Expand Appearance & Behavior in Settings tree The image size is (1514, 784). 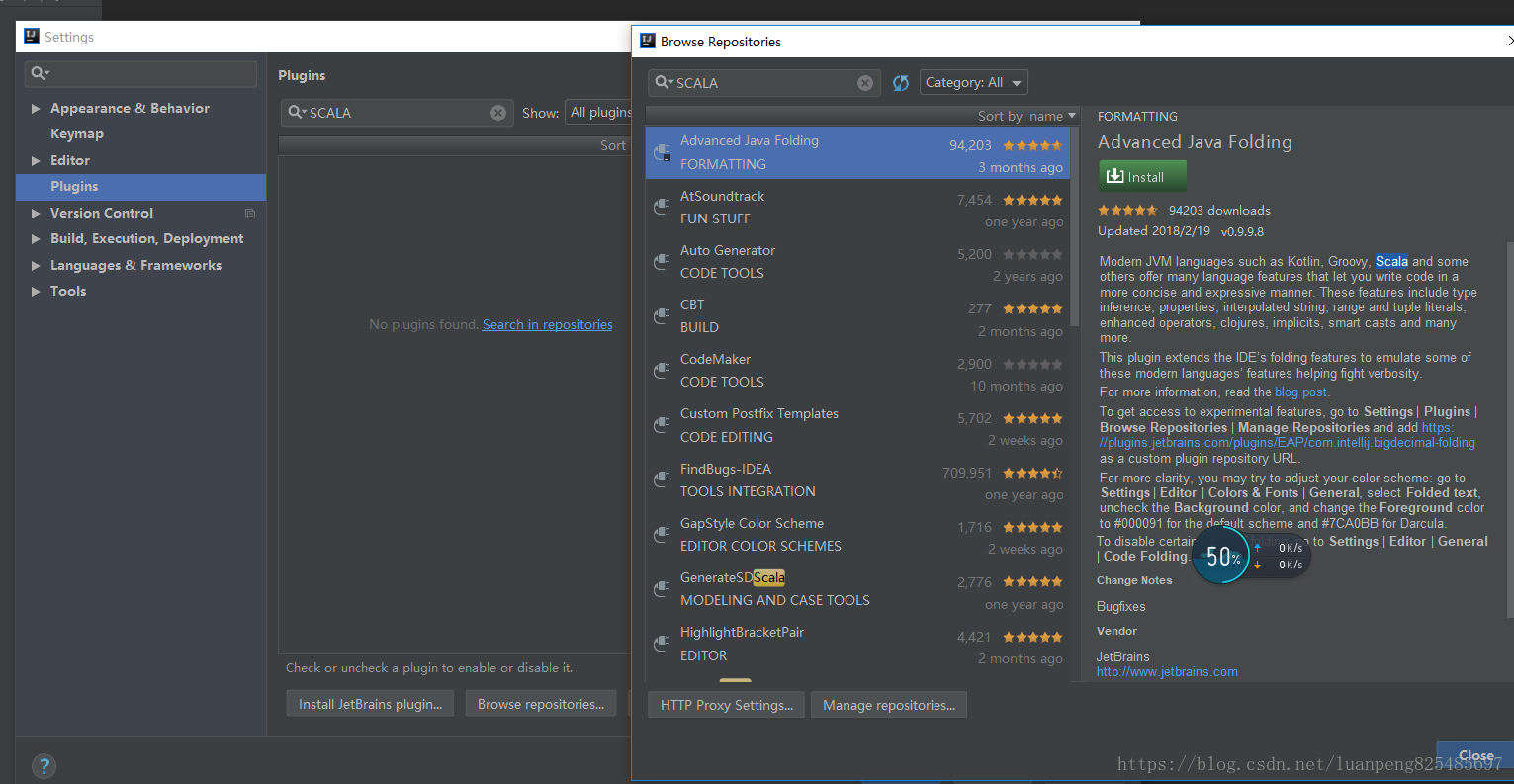pos(36,109)
